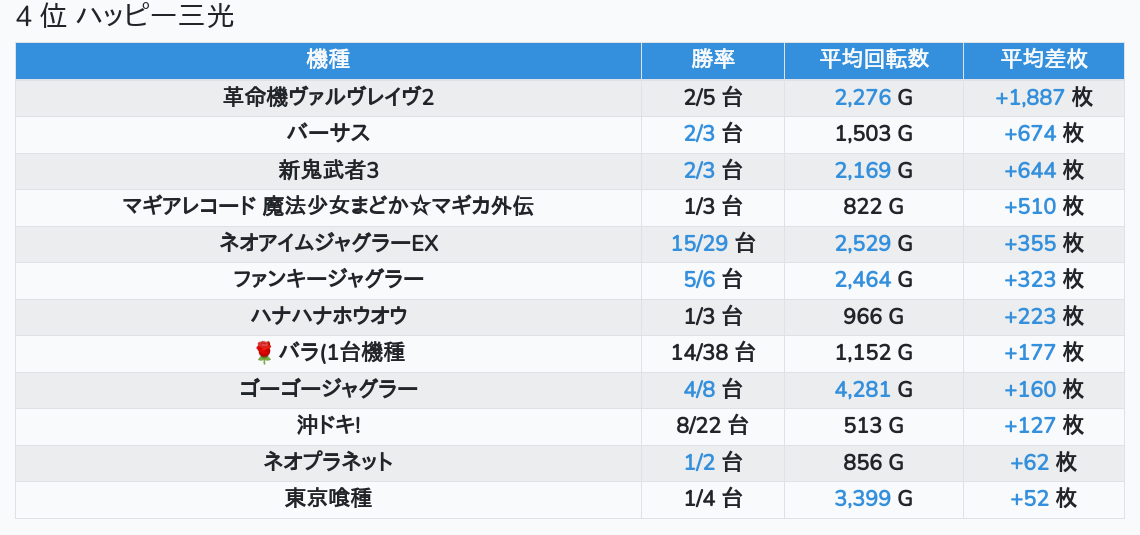Click the 平均差枚 column header
Image resolution: width=1140 pixels, height=535 pixels.
coord(1043,60)
